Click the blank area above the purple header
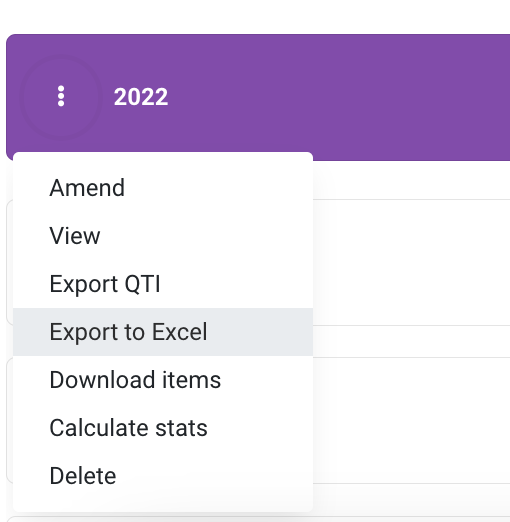 click(255, 17)
